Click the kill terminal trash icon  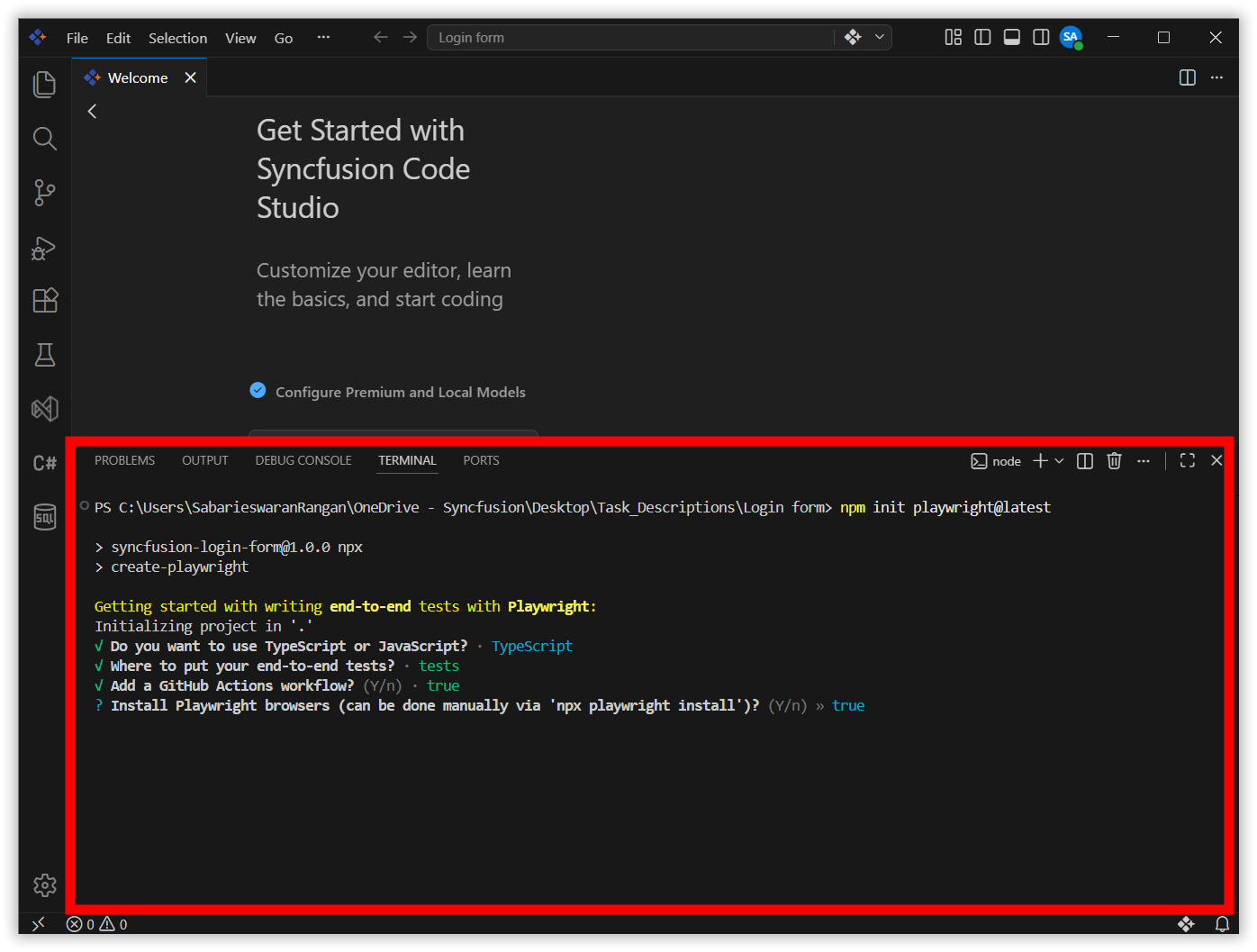tap(1114, 461)
